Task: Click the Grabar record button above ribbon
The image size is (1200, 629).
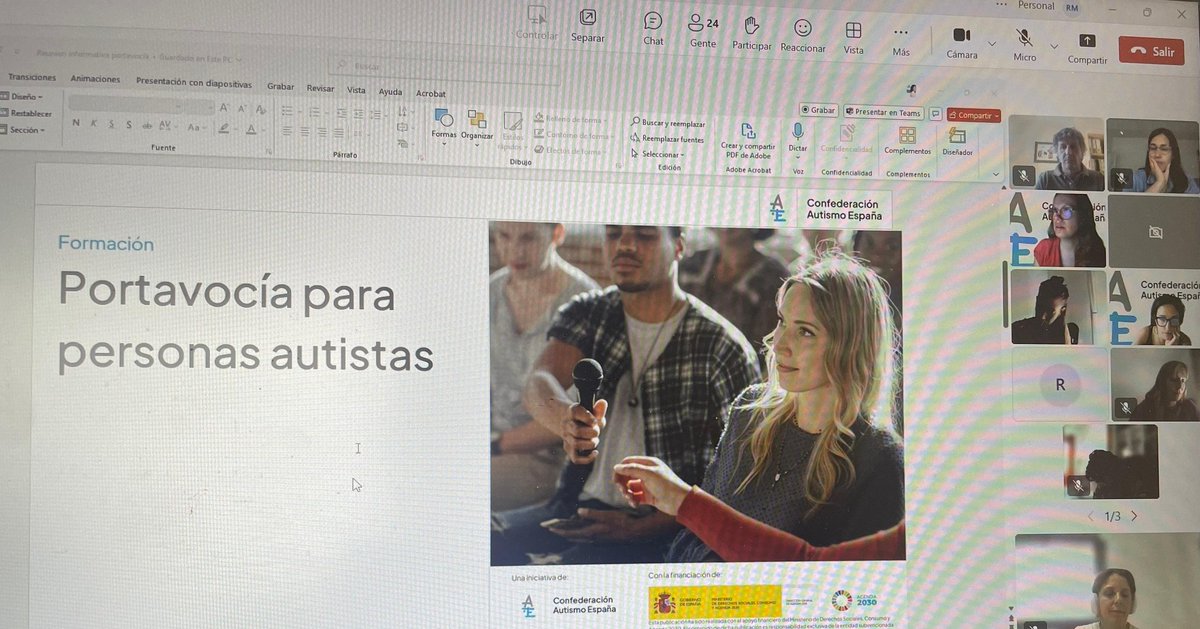Action: click(x=818, y=110)
